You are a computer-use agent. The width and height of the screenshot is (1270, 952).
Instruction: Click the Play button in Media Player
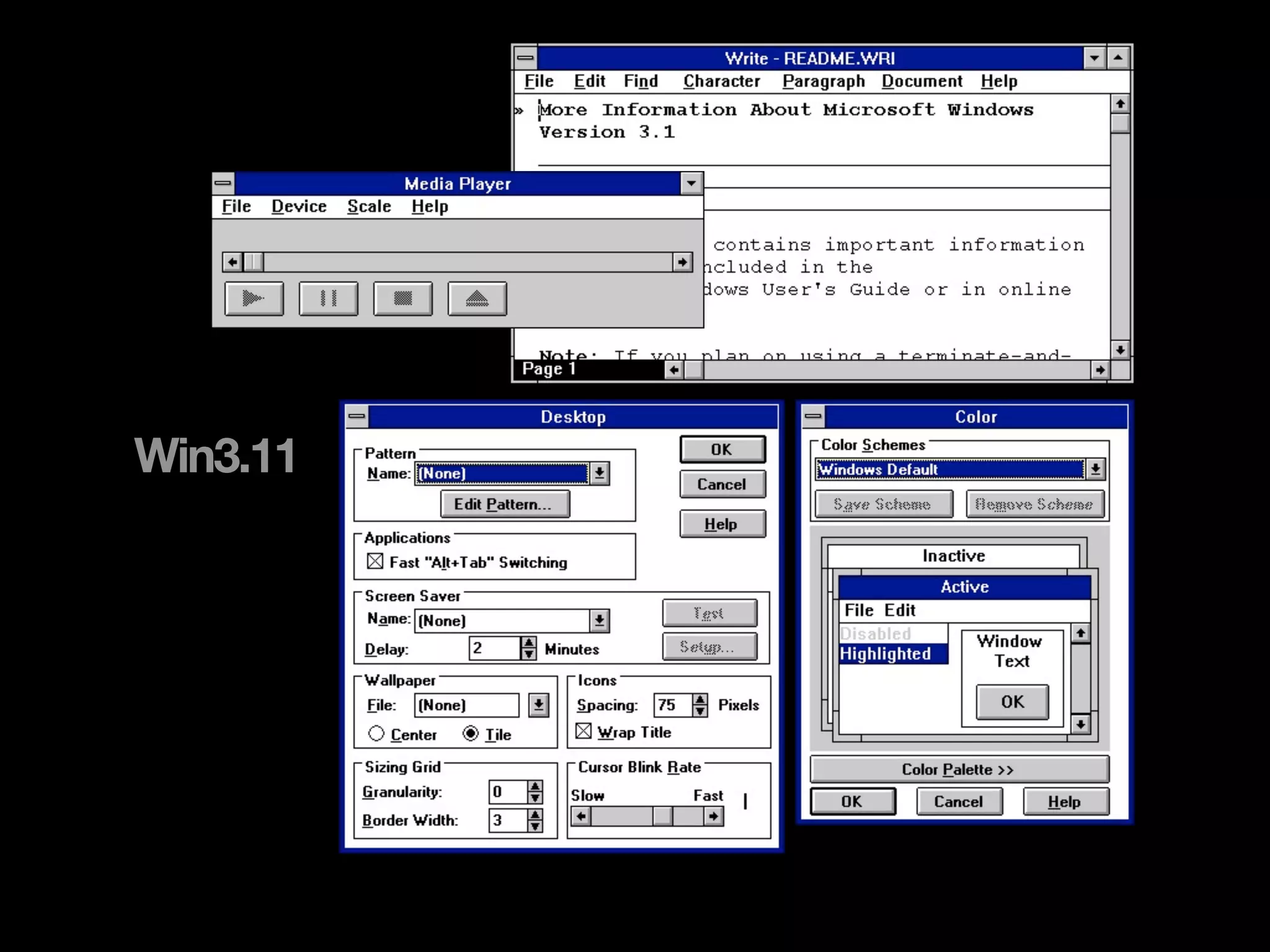[x=254, y=299]
